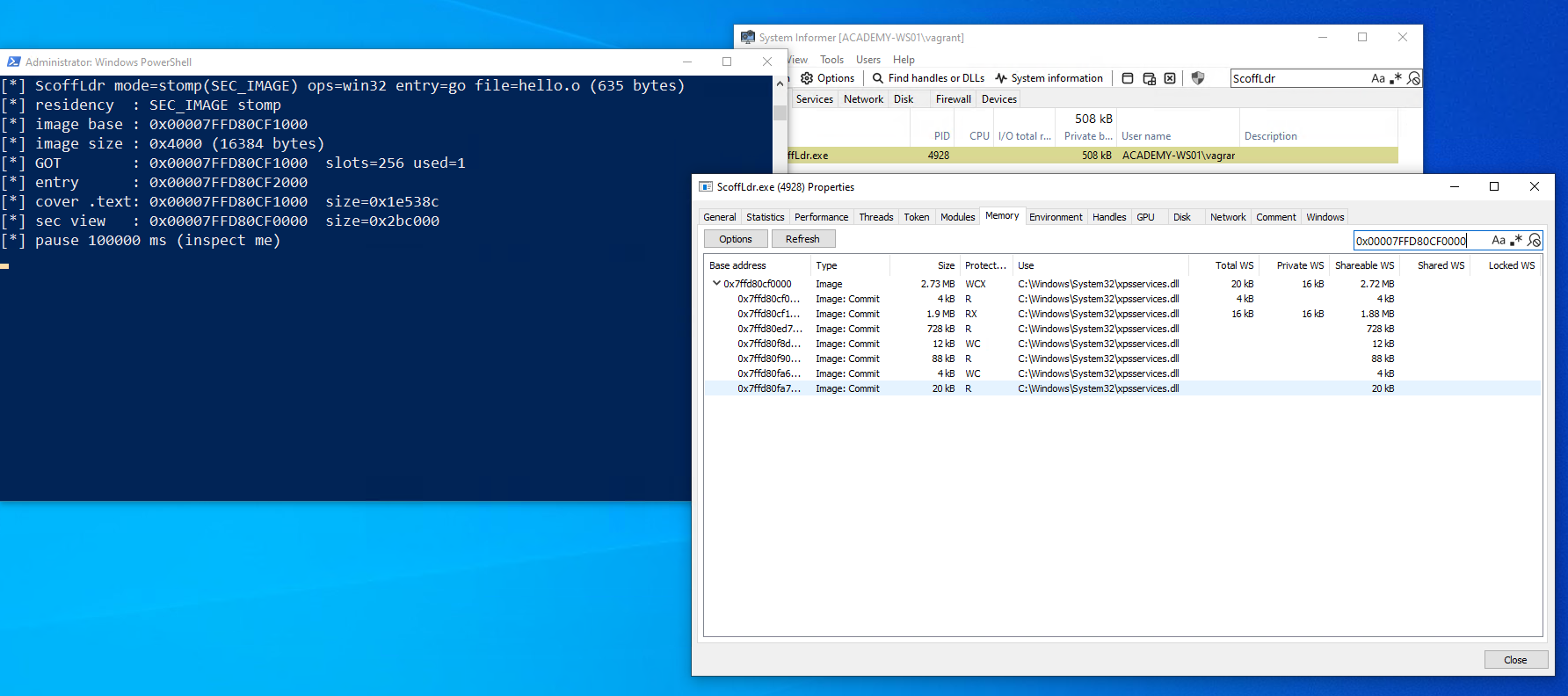Select the 0x7ffd80ed7... 728 kB memory row

(x=1122, y=329)
